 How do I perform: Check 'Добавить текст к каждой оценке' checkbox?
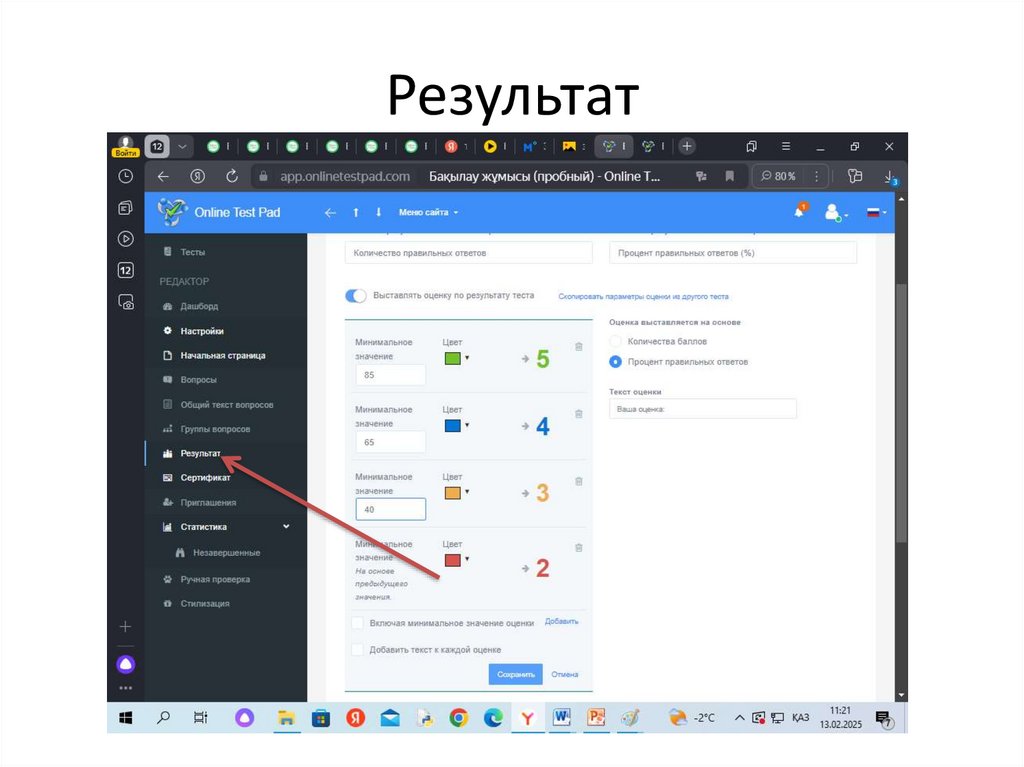pyautogui.click(x=357, y=649)
